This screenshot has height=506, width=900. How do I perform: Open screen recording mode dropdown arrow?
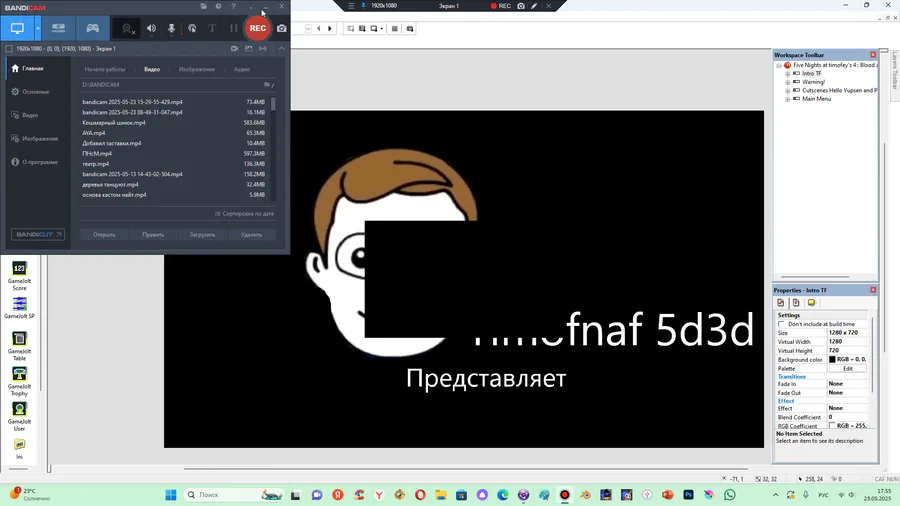(38, 28)
